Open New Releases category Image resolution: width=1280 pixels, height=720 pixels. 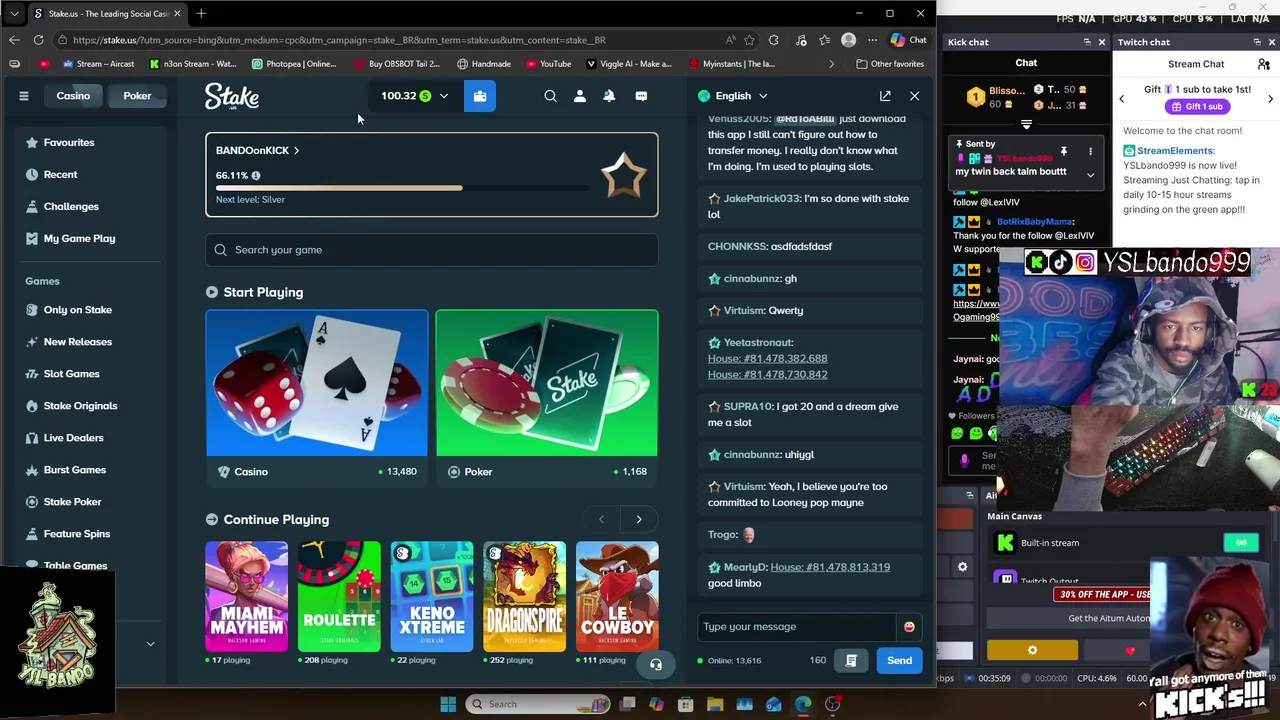[x=77, y=342]
